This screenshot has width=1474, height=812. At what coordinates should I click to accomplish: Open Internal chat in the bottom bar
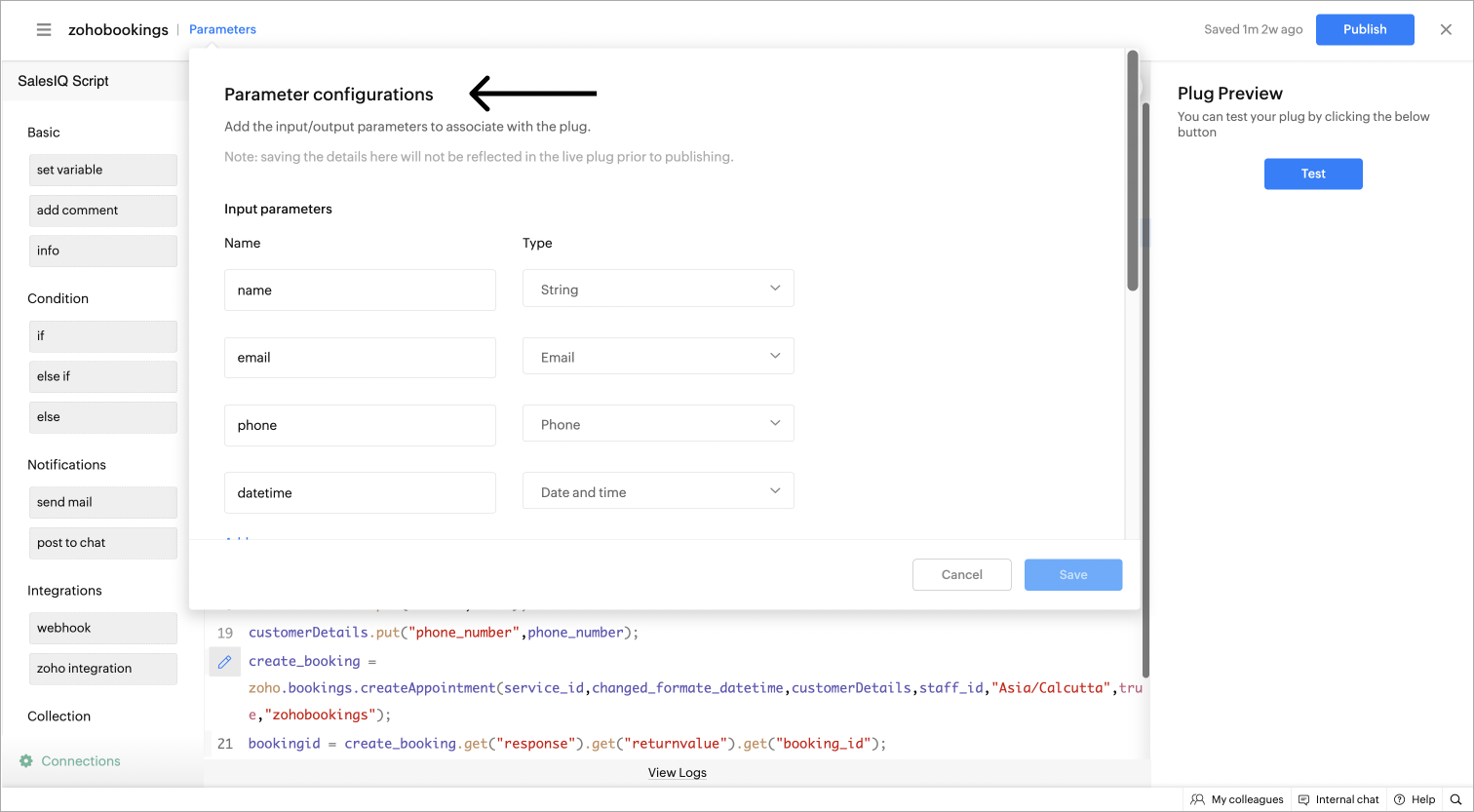coord(1338,799)
